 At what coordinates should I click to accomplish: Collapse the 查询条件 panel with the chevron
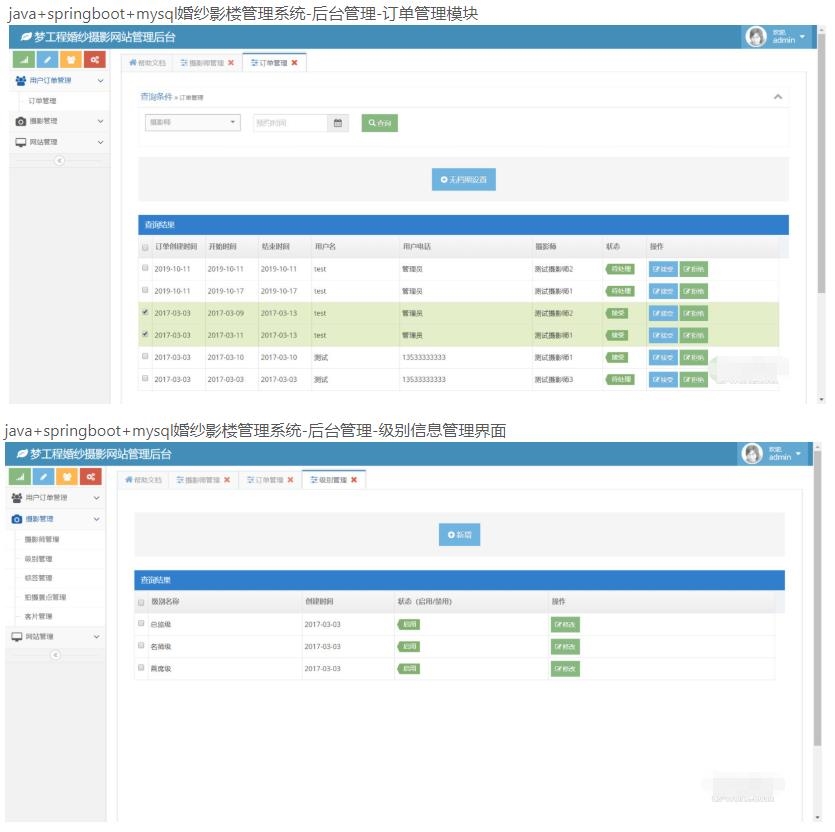[778, 97]
